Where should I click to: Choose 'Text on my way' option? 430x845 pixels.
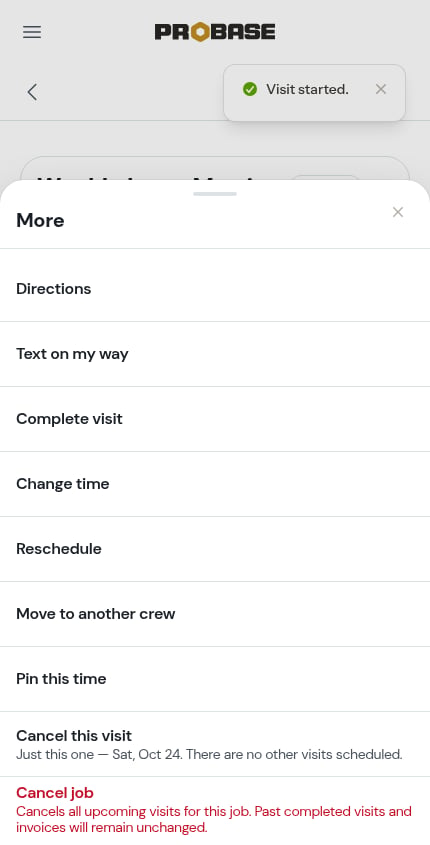pyautogui.click(x=215, y=354)
